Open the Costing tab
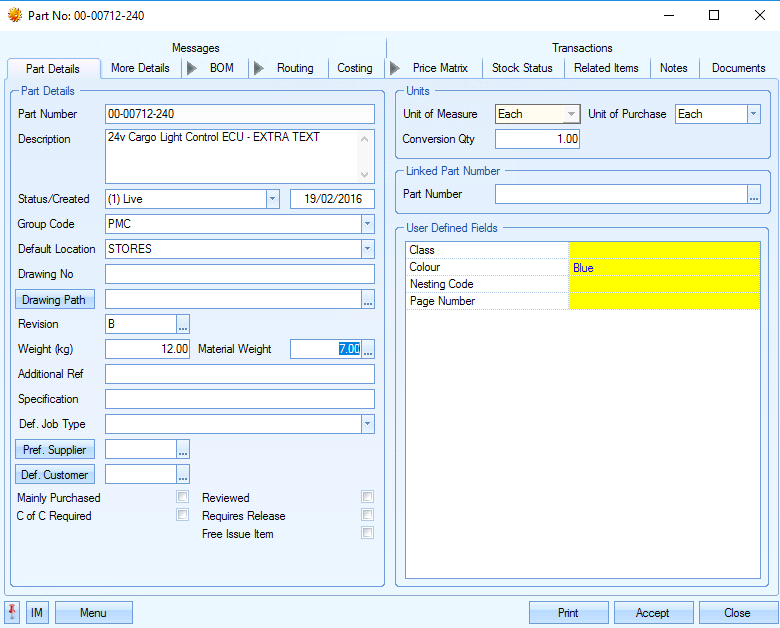The width and height of the screenshot is (780, 628). point(354,68)
